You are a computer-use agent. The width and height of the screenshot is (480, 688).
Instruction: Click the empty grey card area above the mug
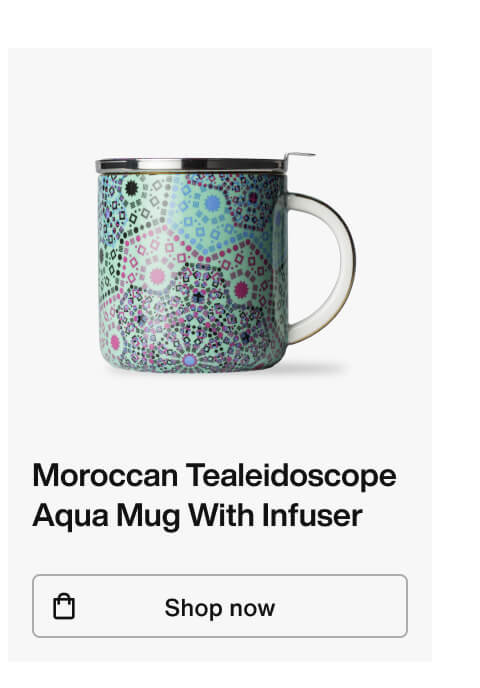point(219,99)
